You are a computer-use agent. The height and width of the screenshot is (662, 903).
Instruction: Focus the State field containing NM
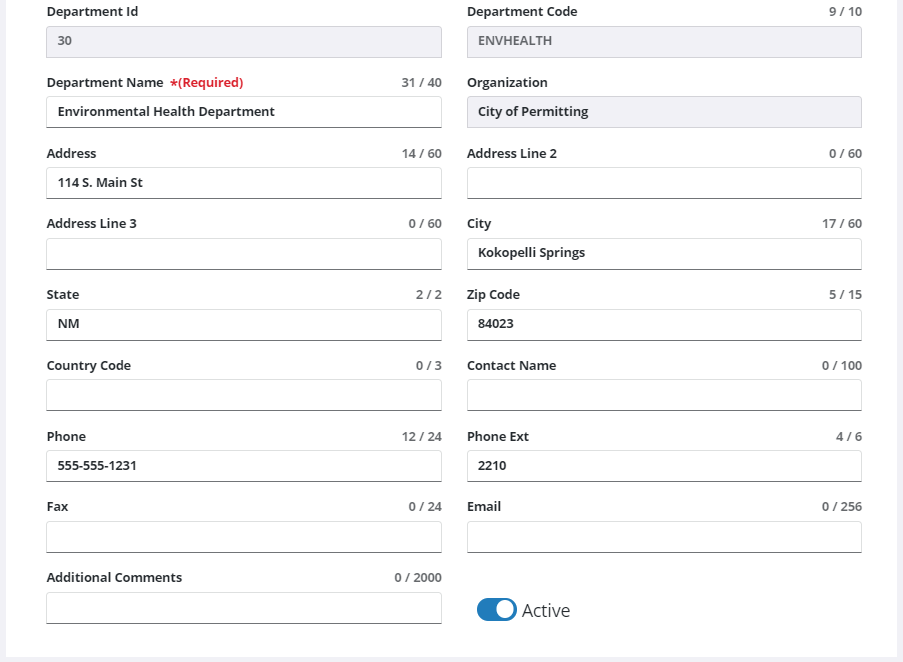[x=243, y=325]
